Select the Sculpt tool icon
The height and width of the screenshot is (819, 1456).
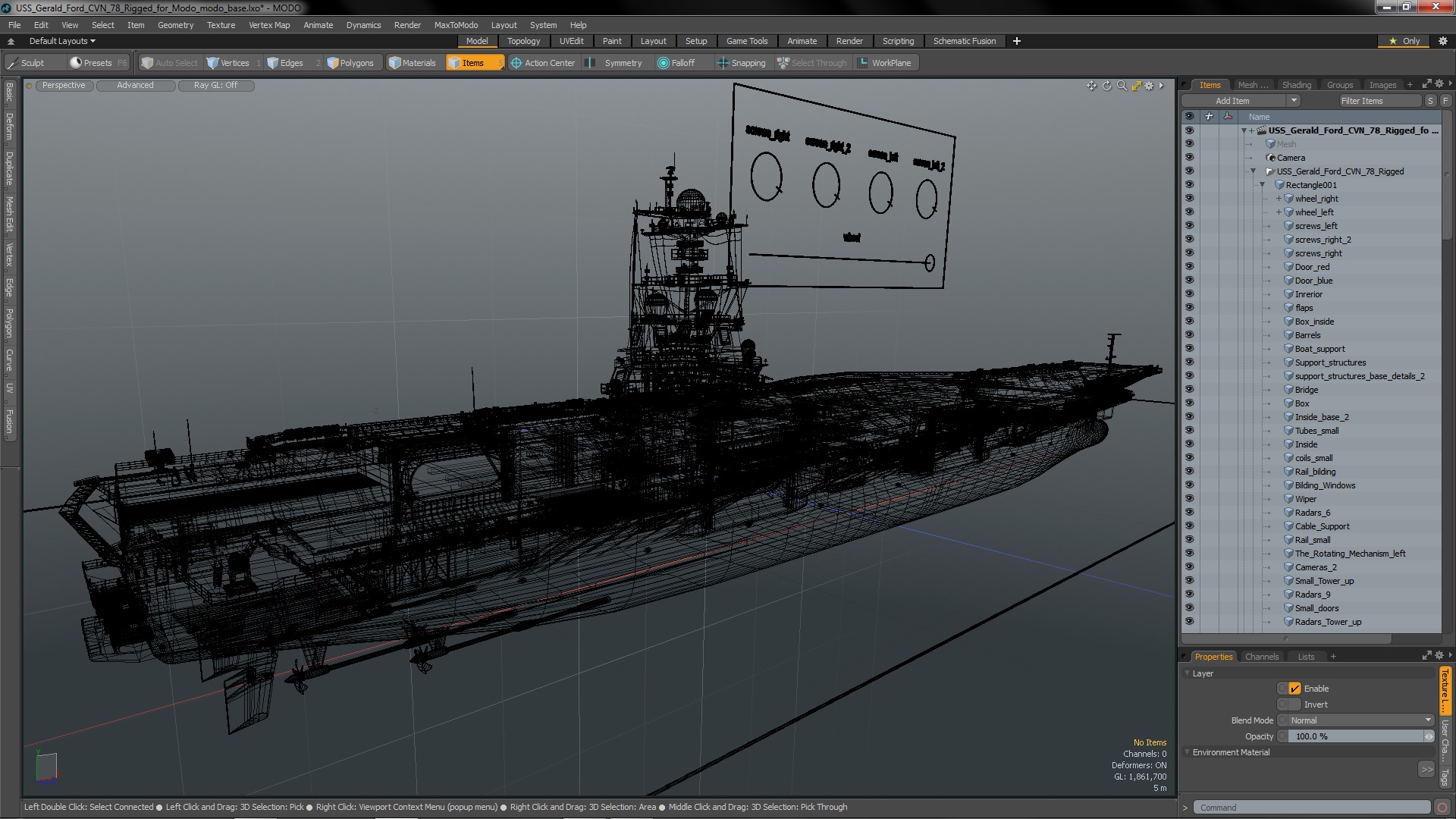coord(13,63)
